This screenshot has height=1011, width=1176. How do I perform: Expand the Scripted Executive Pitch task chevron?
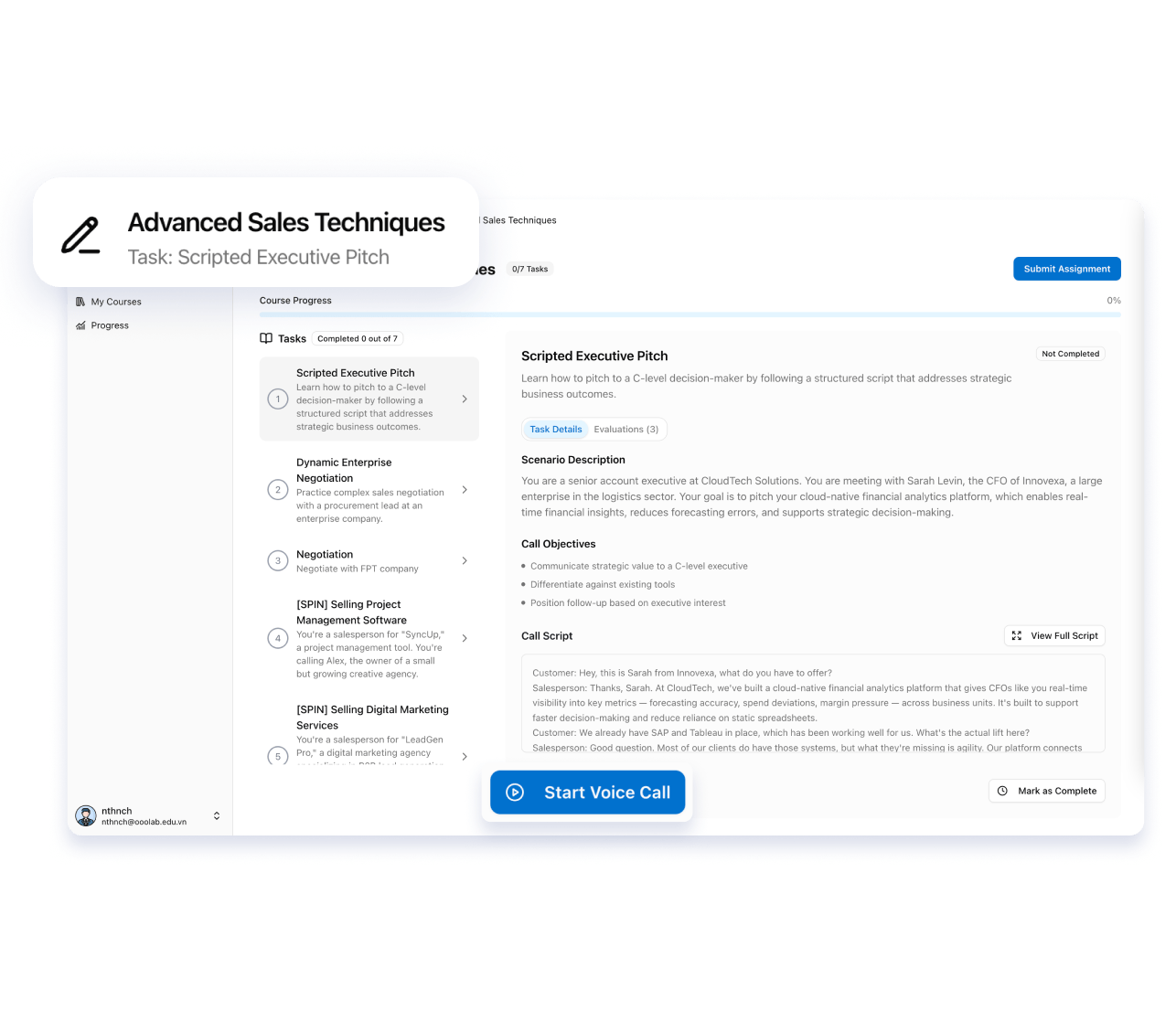[465, 399]
